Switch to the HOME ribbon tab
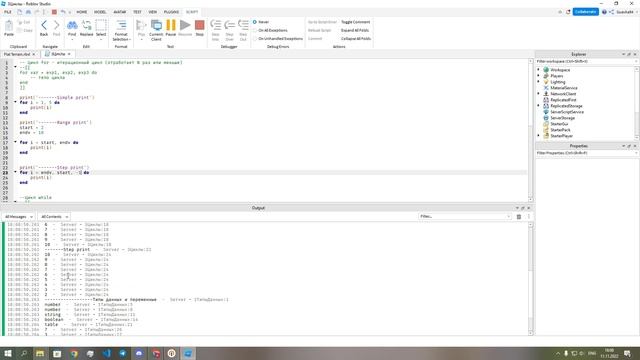The image size is (640, 360). point(82,12)
